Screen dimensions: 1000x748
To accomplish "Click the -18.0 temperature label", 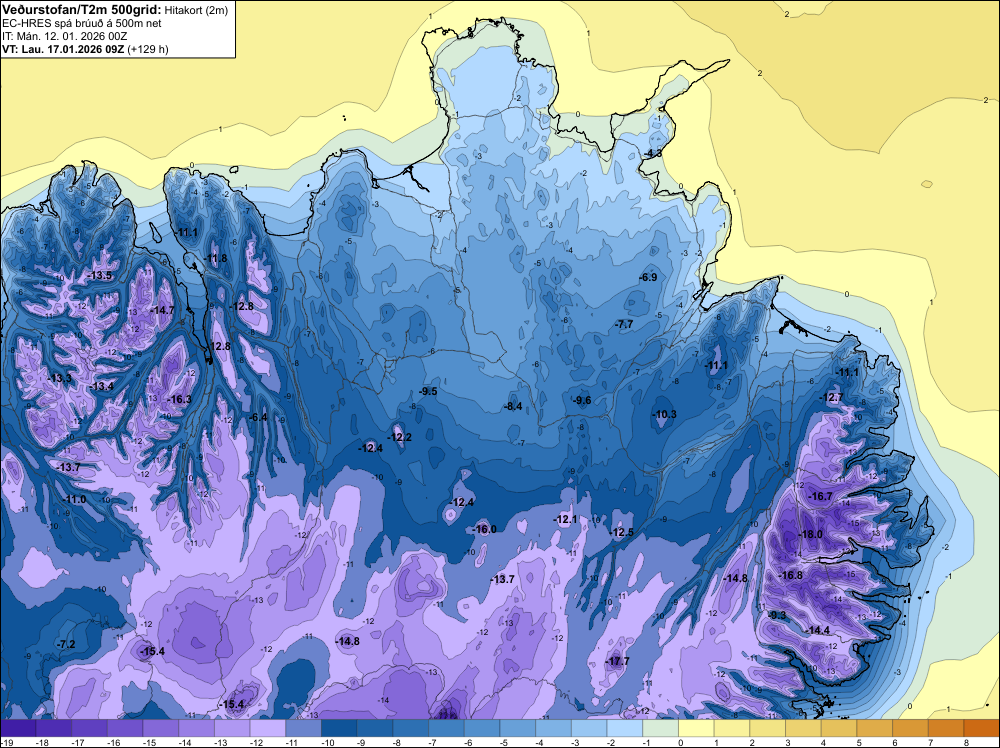I will pos(811,534).
